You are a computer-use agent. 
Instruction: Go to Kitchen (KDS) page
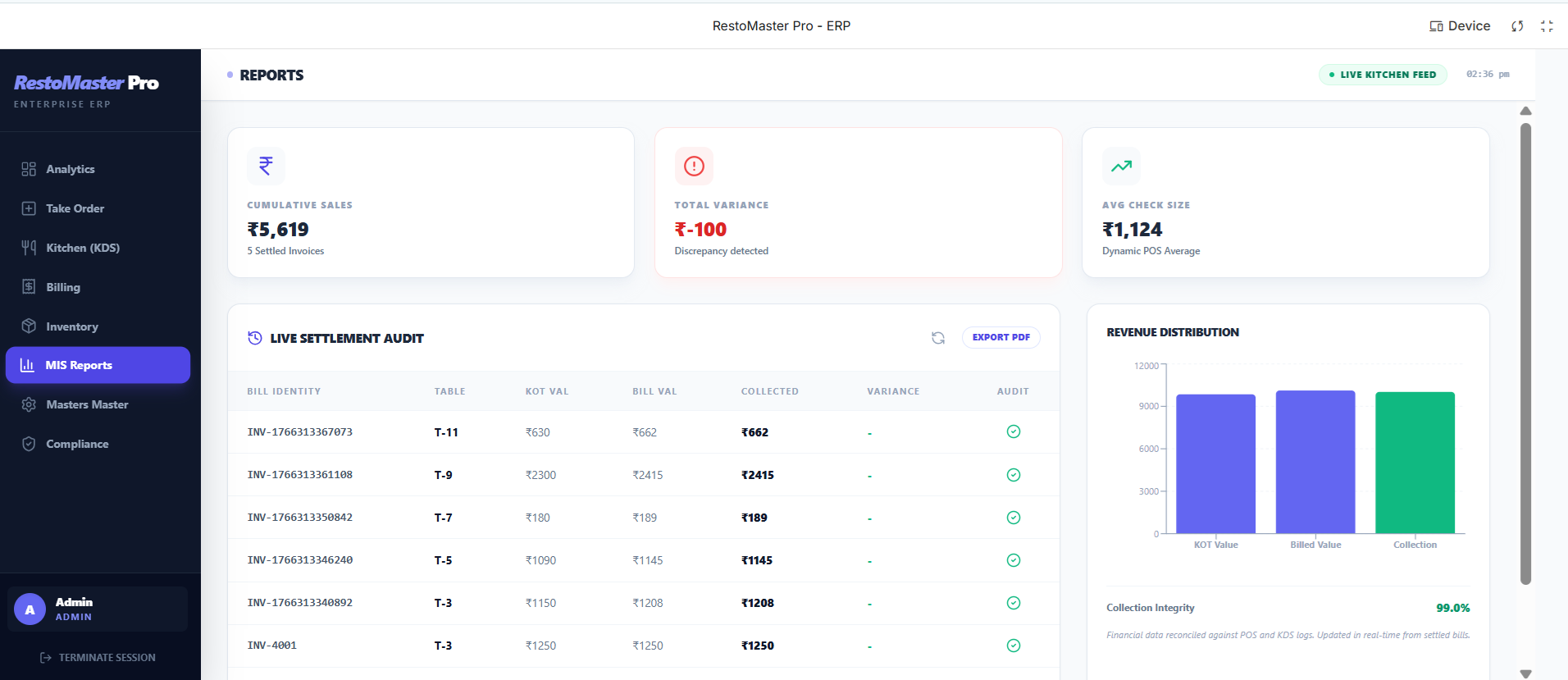point(82,248)
